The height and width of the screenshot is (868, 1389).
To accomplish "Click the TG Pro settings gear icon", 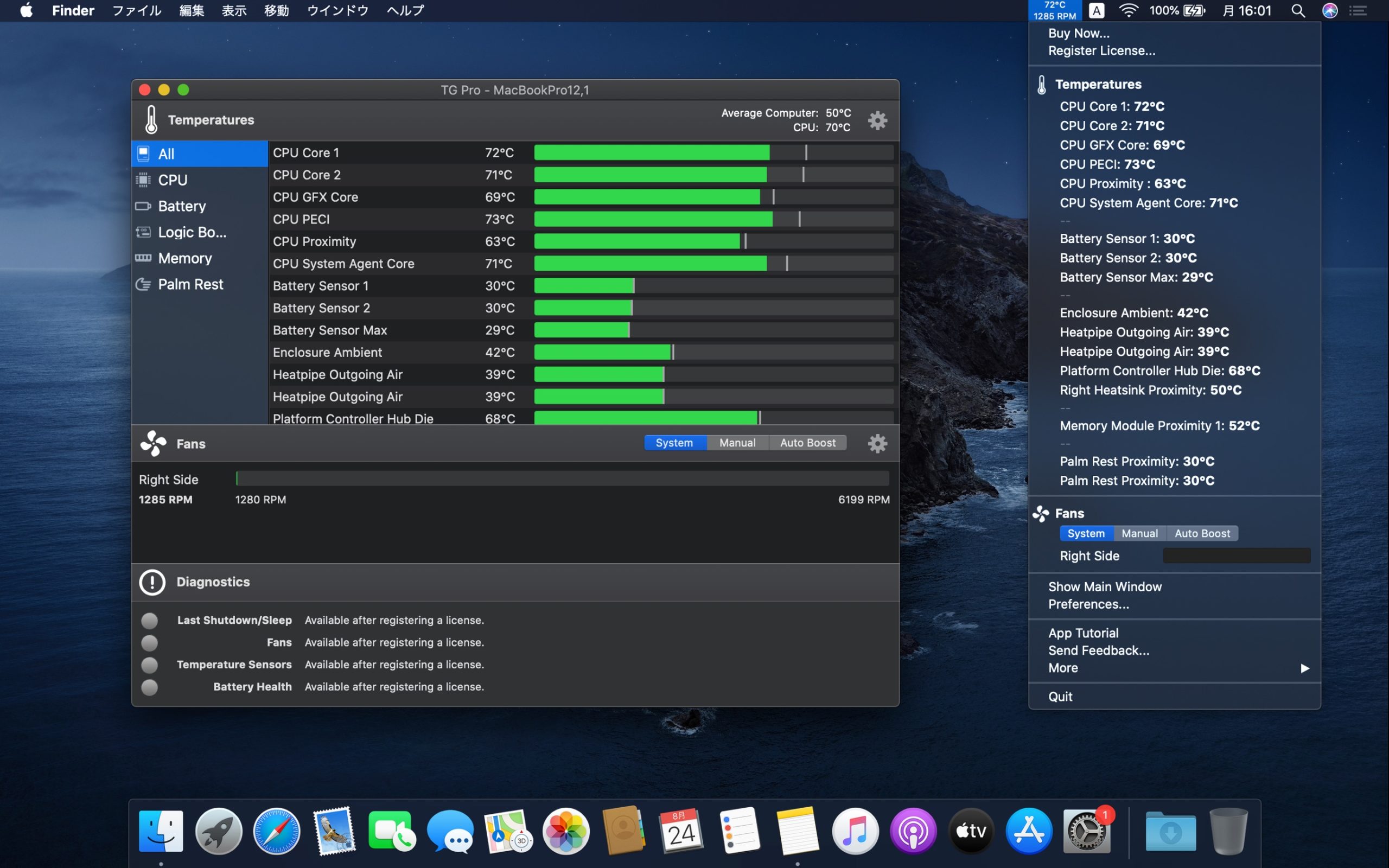I will click(x=878, y=120).
